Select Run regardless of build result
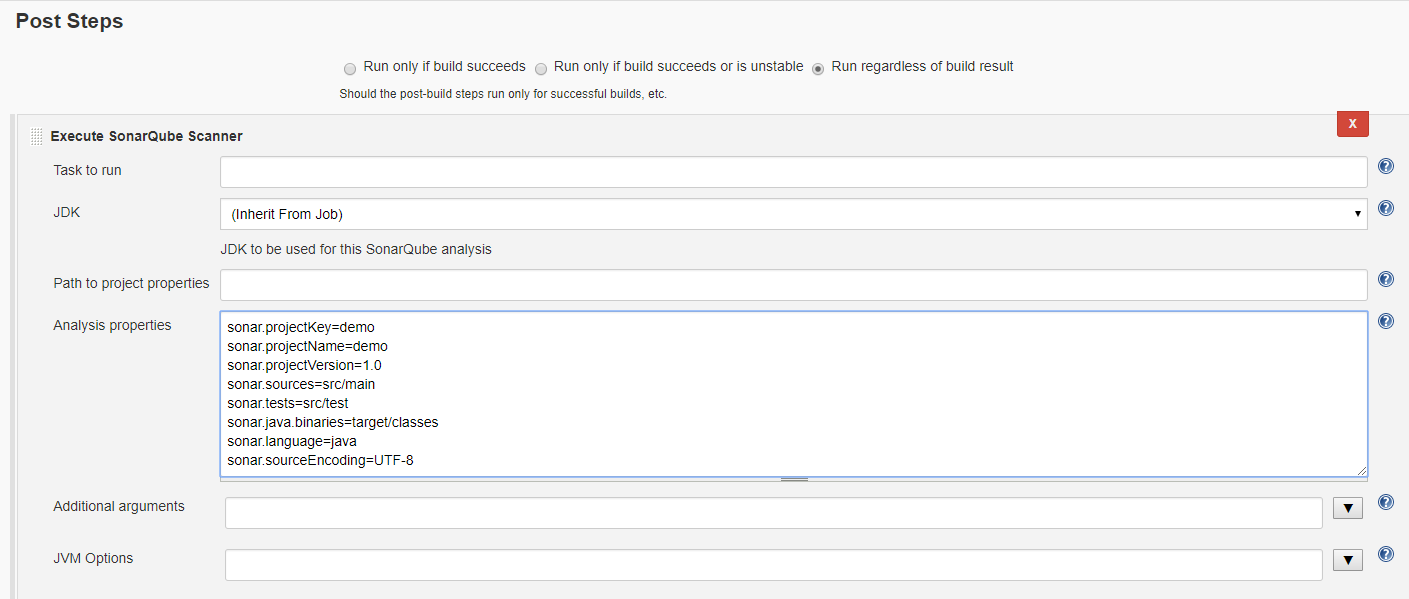The width and height of the screenshot is (1409, 599). tap(818, 69)
